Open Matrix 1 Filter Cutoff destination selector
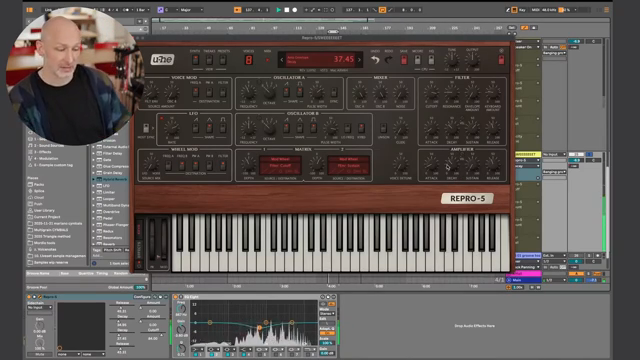Screen dimensions: 640x360 coord(280,165)
